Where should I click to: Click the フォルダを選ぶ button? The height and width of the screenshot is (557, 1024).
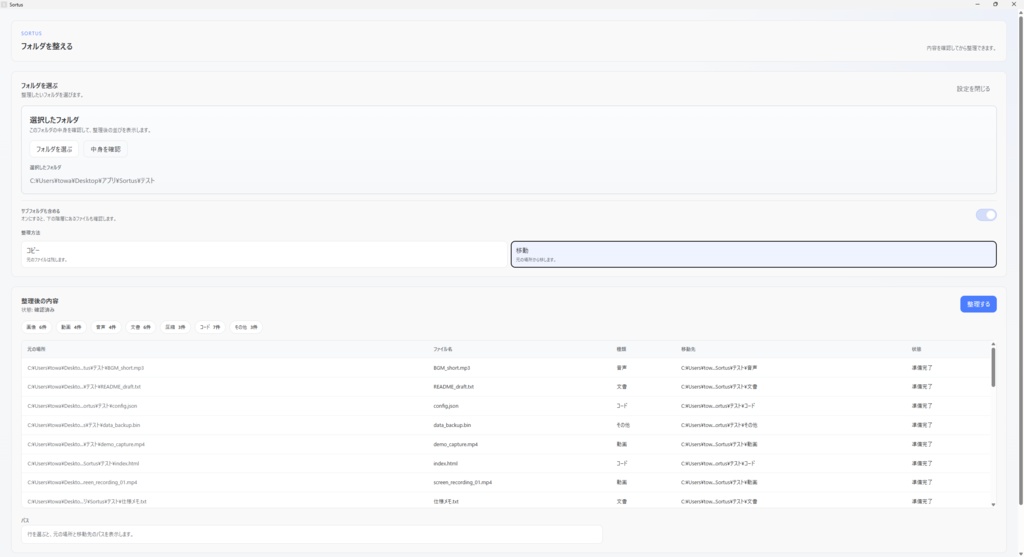click(x=54, y=149)
